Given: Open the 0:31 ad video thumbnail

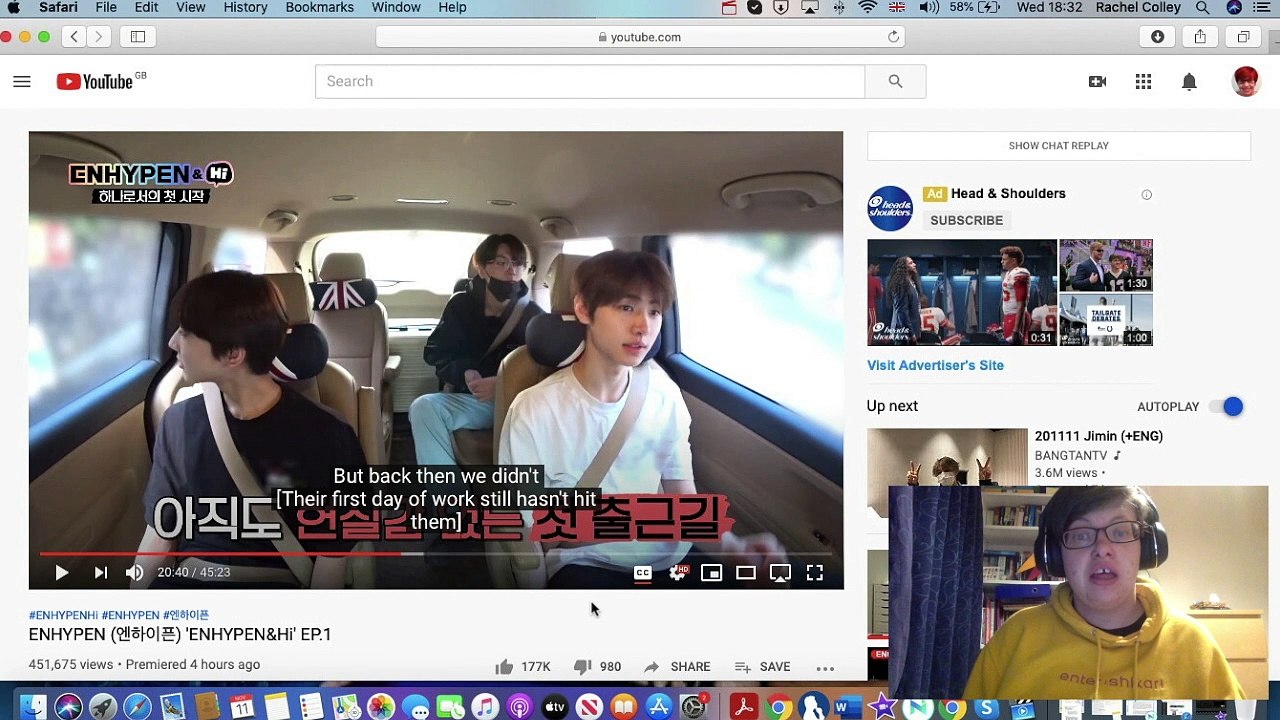Looking at the screenshot, I should pos(962,292).
